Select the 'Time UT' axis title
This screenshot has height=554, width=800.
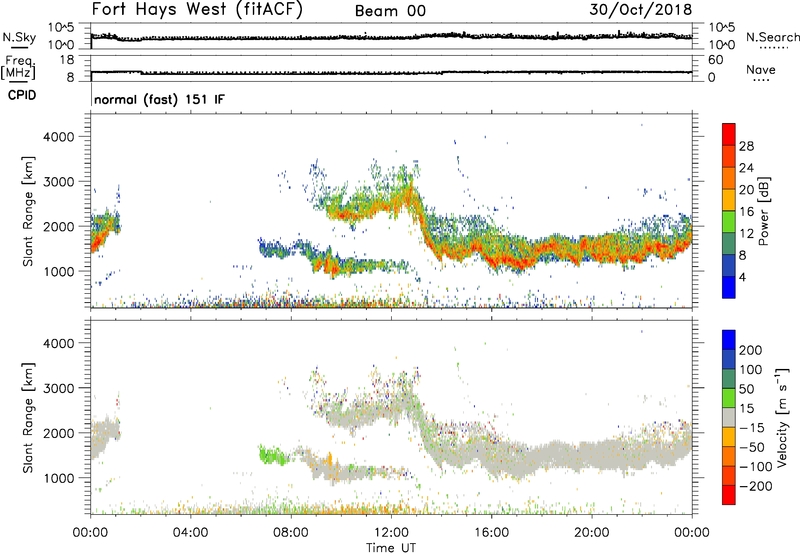391,548
